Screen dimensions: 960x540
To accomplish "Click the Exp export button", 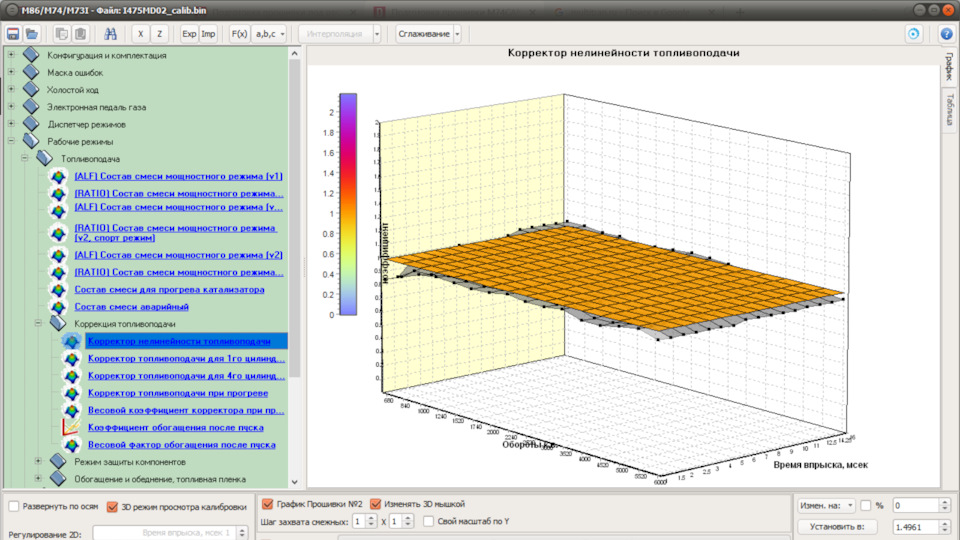I will tap(189, 34).
